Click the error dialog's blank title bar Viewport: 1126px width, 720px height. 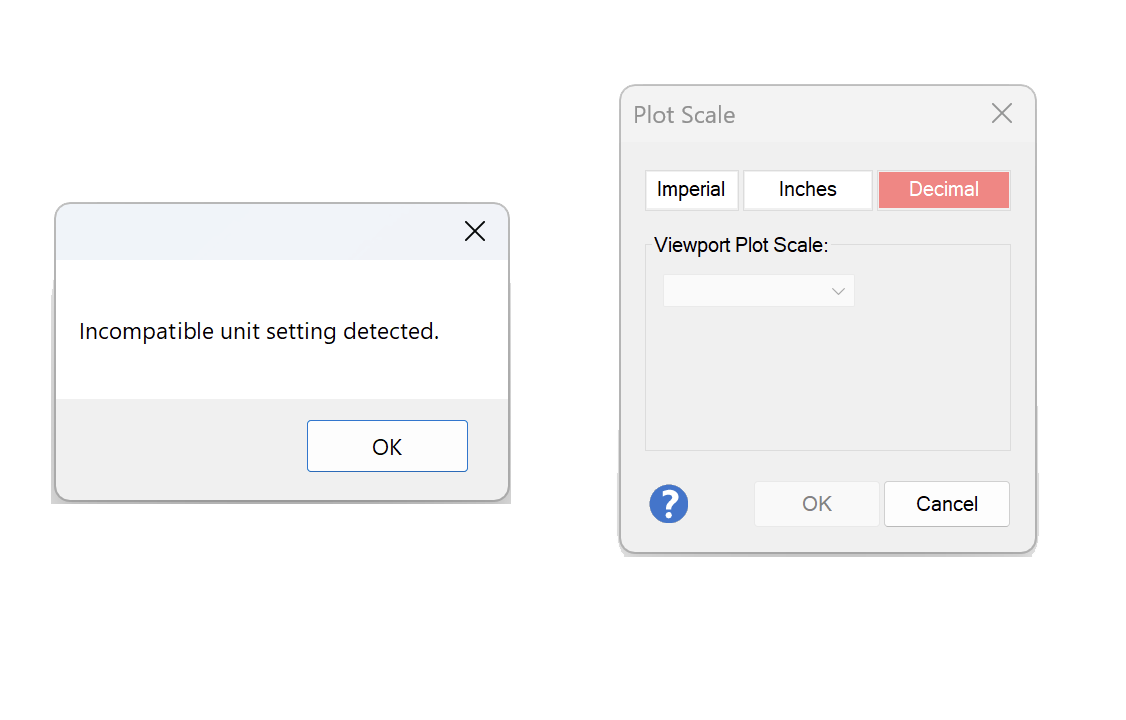coord(250,232)
